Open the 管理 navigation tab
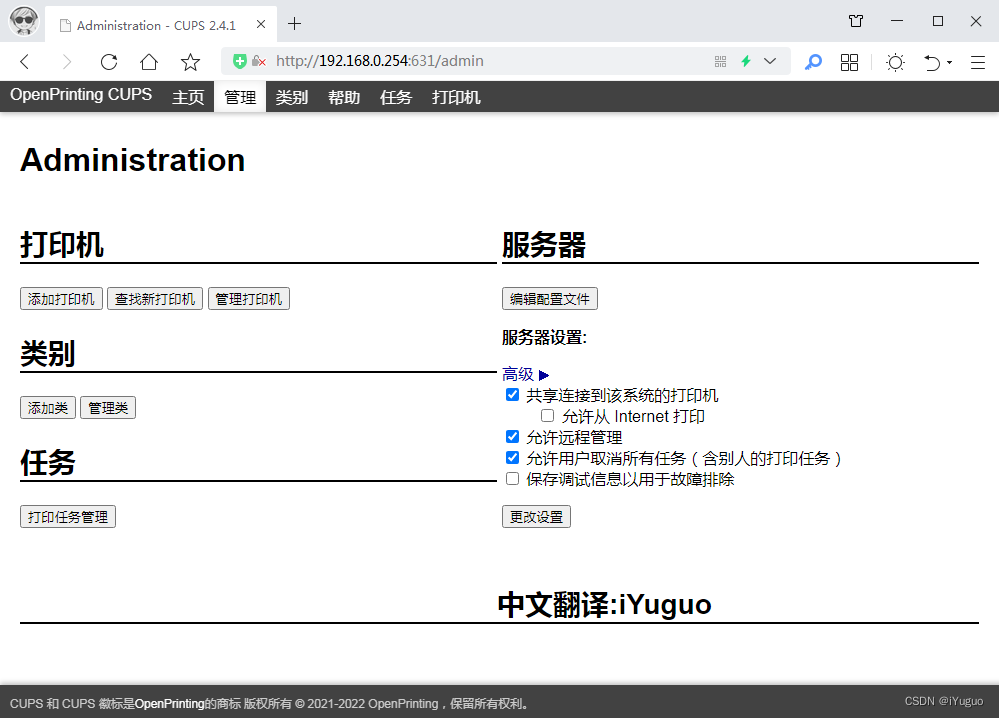This screenshot has height=718, width=999. point(240,97)
